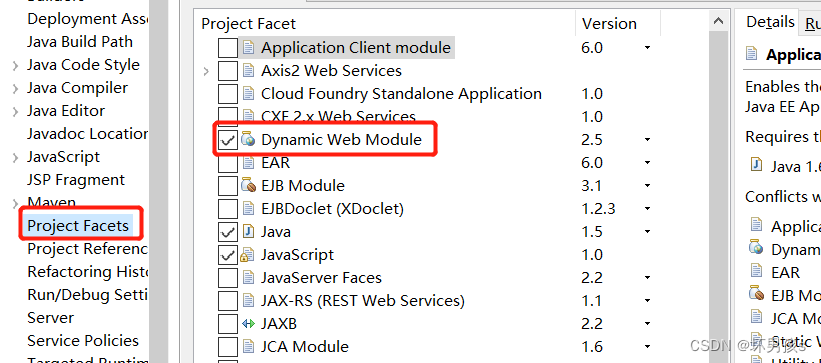Expand the Java Compiler settings

click(16, 89)
